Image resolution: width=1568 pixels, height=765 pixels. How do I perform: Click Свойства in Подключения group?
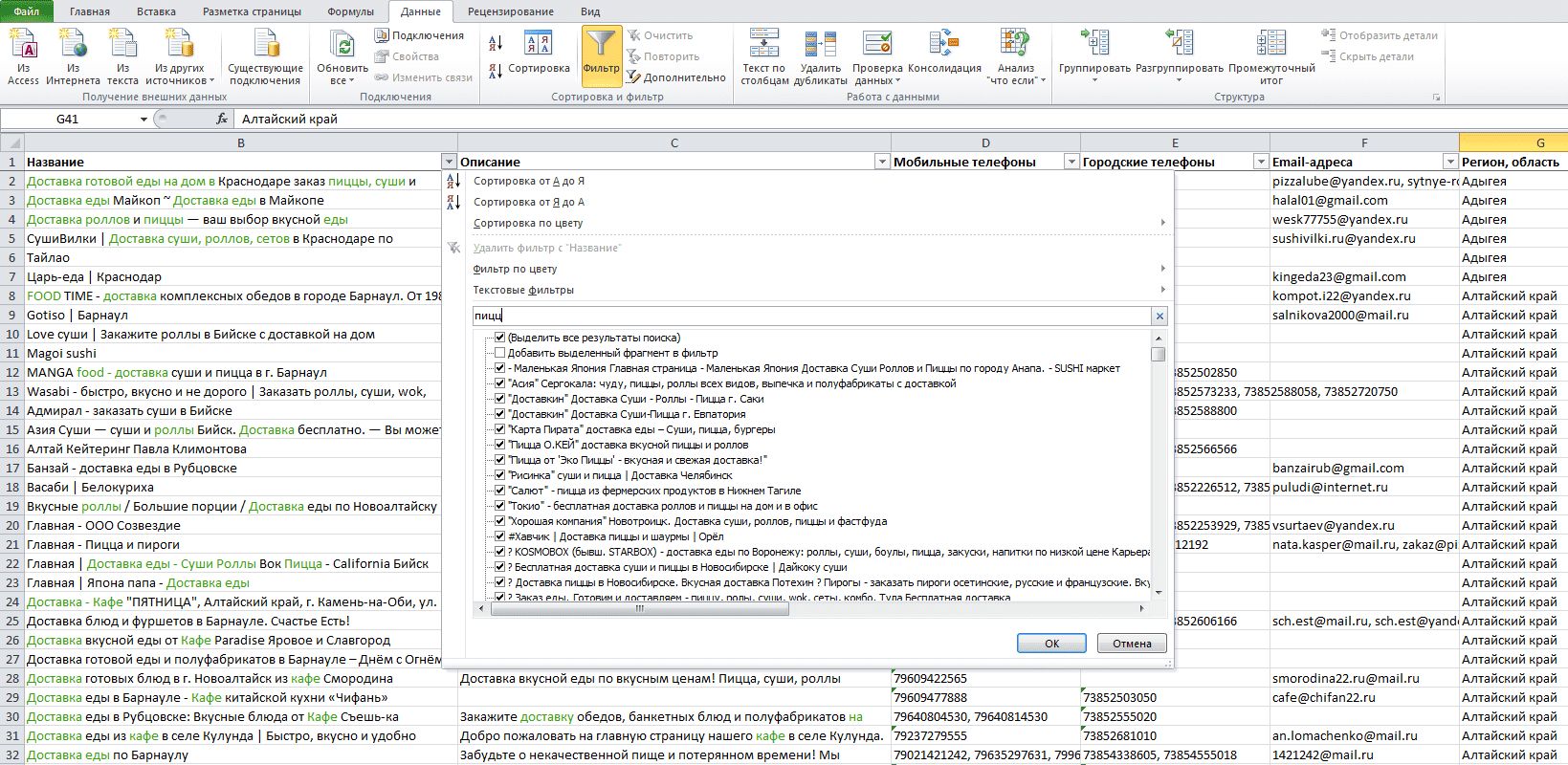coord(408,56)
